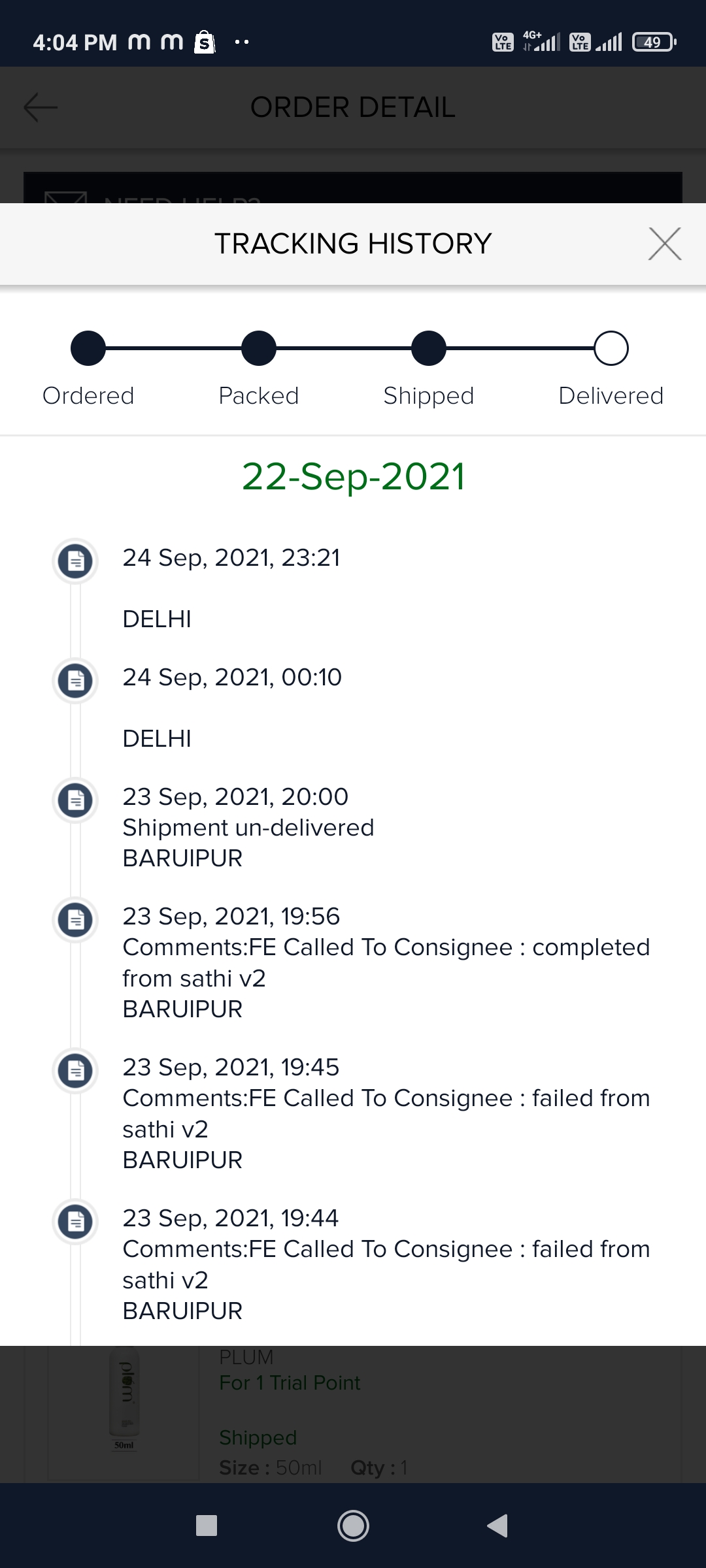Image resolution: width=706 pixels, height=1568 pixels.
Task: Tap document icon for 19:44 failed call entry
Action: point(76,1221)
